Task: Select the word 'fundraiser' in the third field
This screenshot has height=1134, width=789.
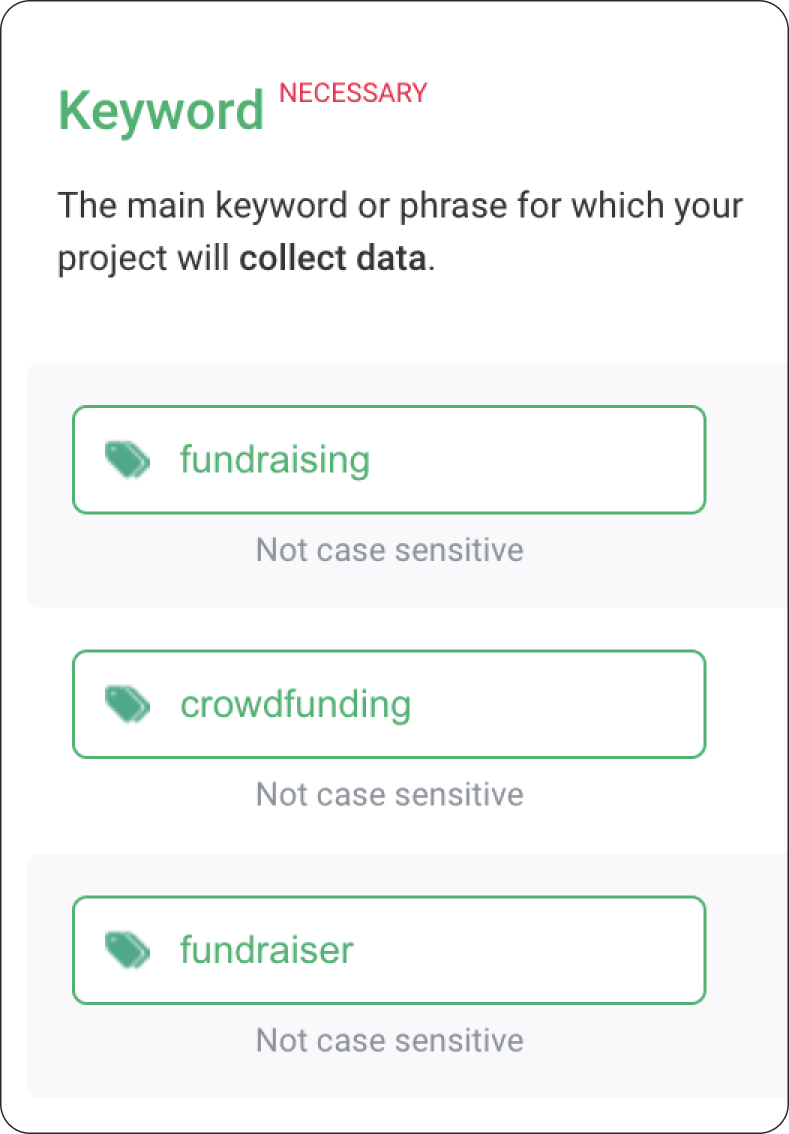Action: [x=266, y=950]
